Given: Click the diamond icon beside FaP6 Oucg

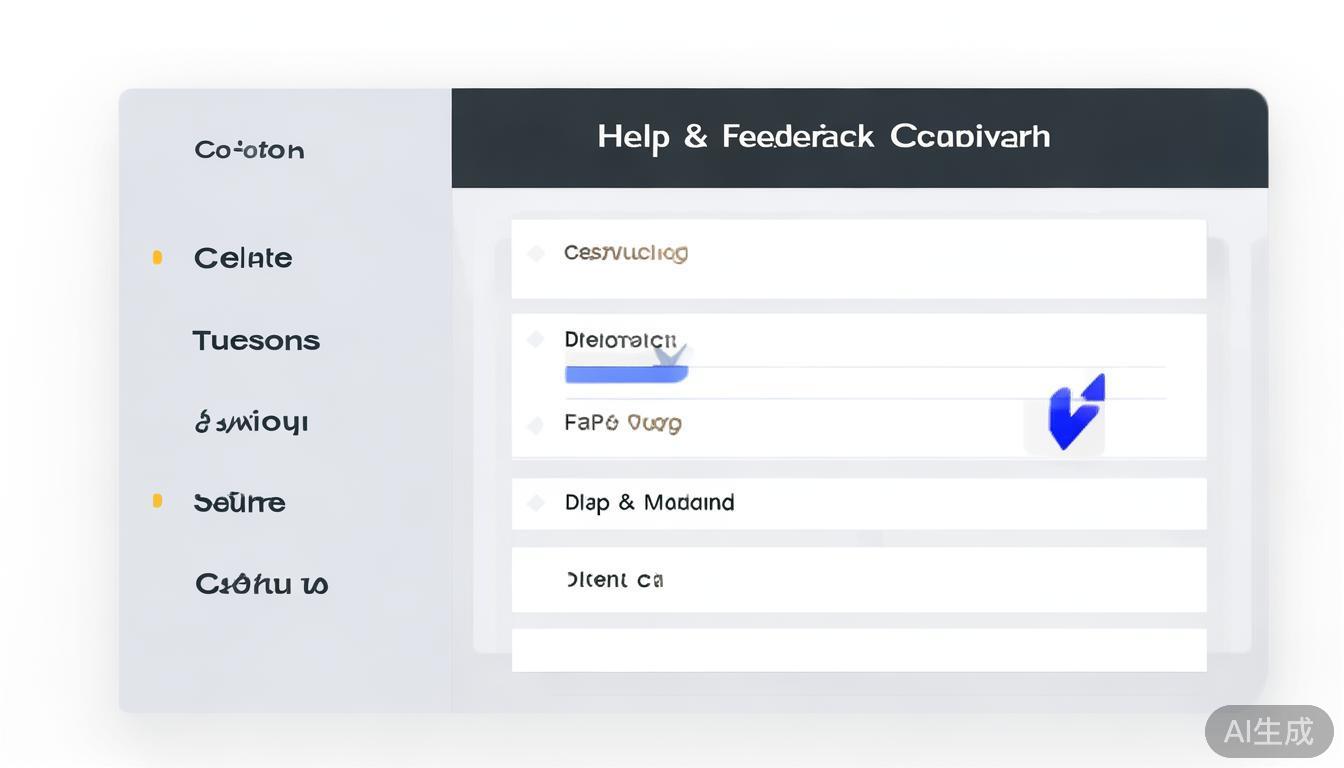Looking at the screenshot, I should click(x=536, y=425).
